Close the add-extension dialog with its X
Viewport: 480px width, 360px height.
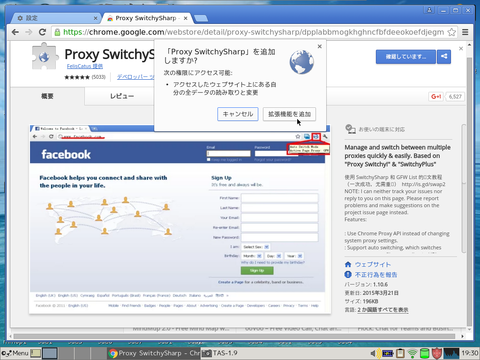tap(320, 46)
